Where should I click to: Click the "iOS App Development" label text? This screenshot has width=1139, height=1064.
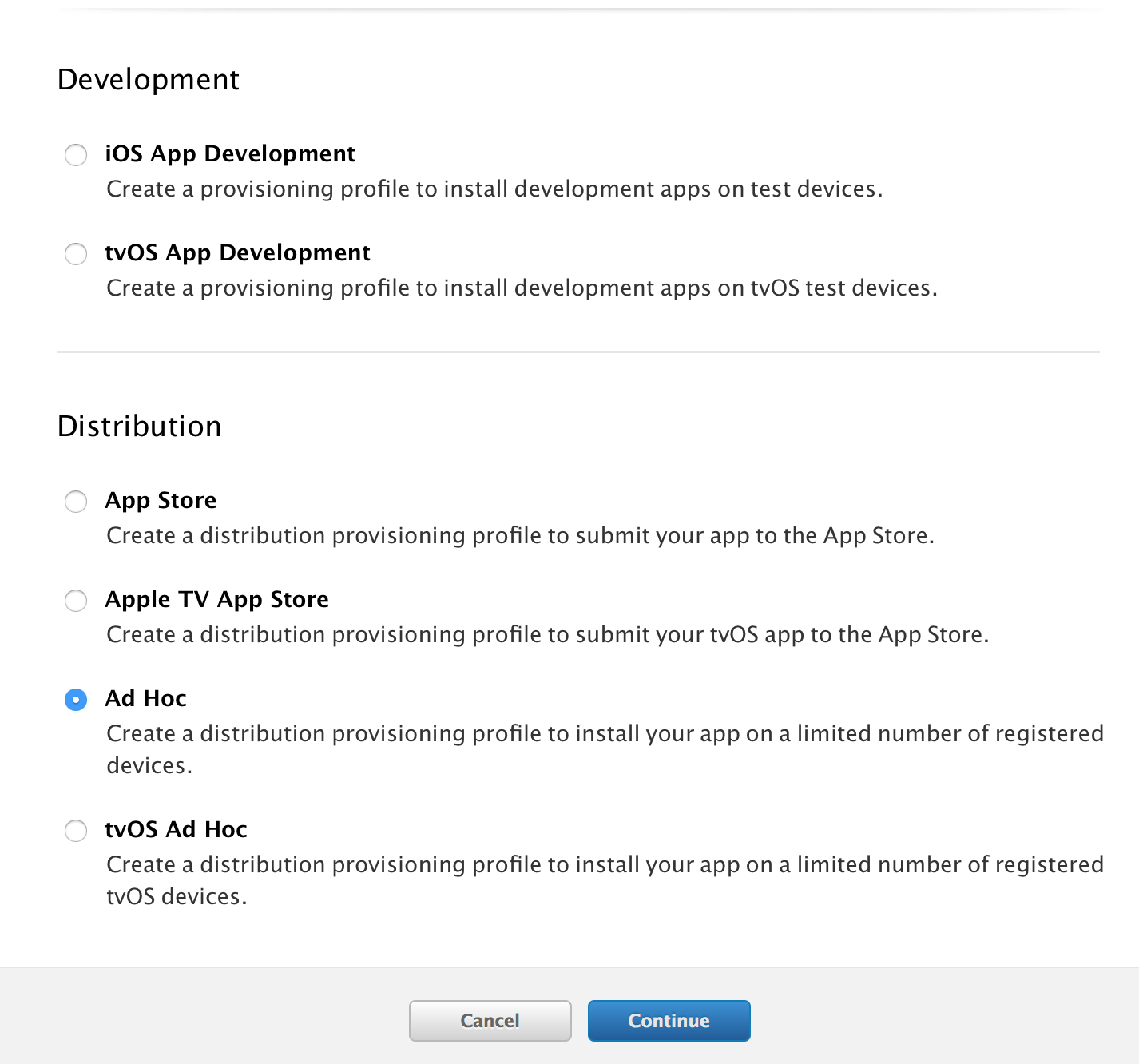(230, 153)
